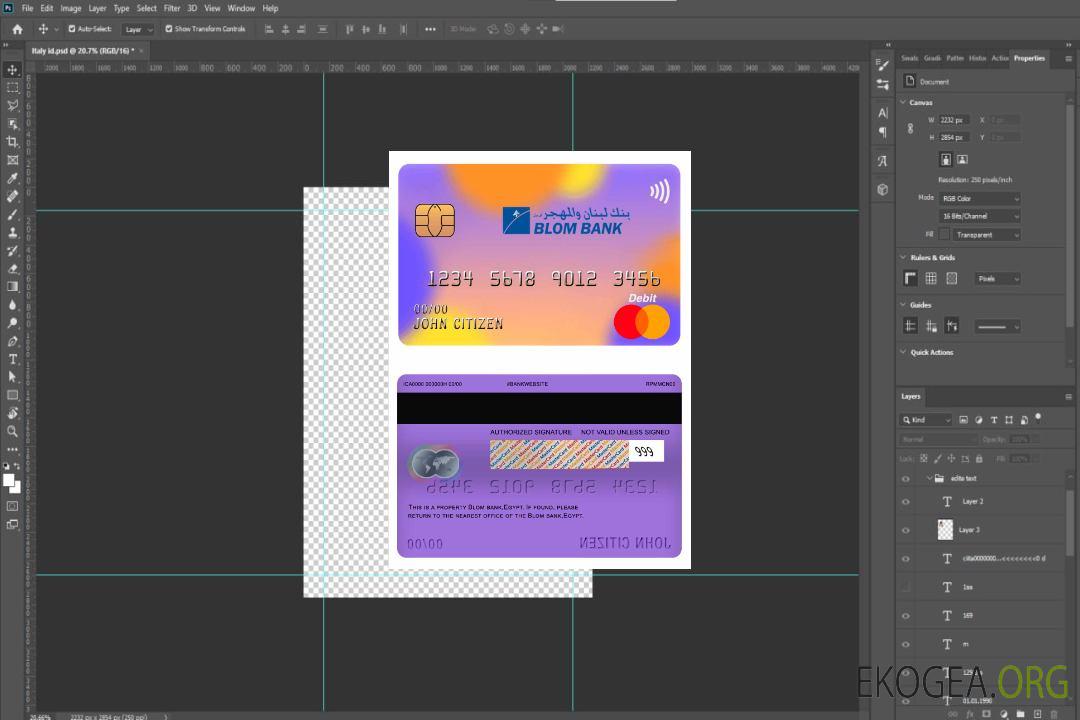Select the Hand tool
Screen dimensions: 1080x720
pyautogui.click(x=12, y=413)
